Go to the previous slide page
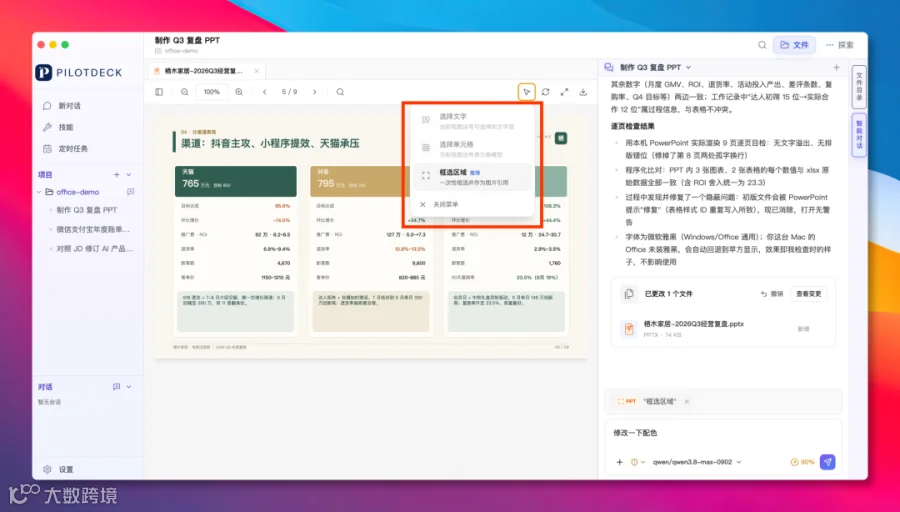The image size is (900, 512). point(265,92)
